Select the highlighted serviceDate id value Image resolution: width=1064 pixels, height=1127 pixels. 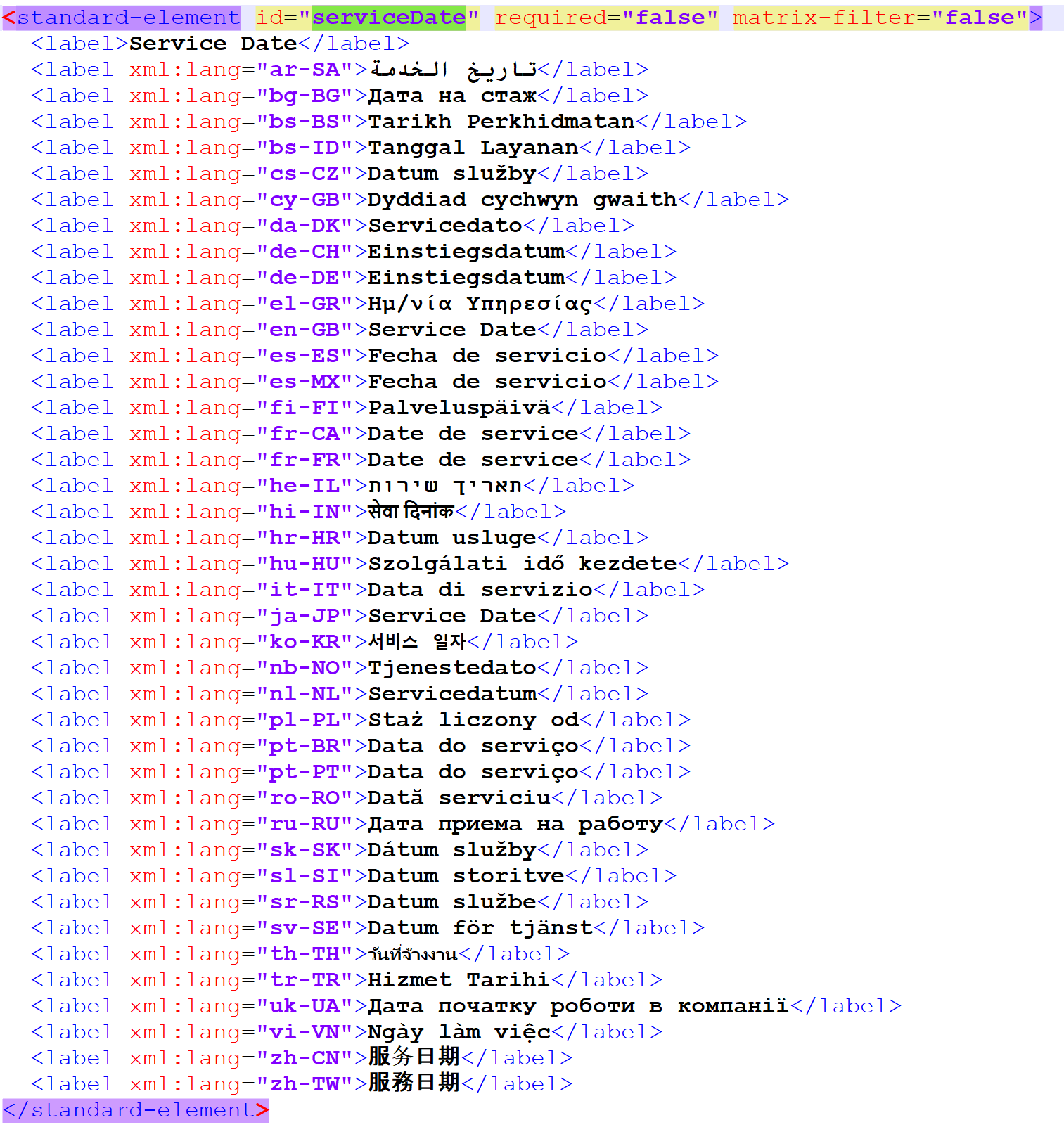click(388, 18)
